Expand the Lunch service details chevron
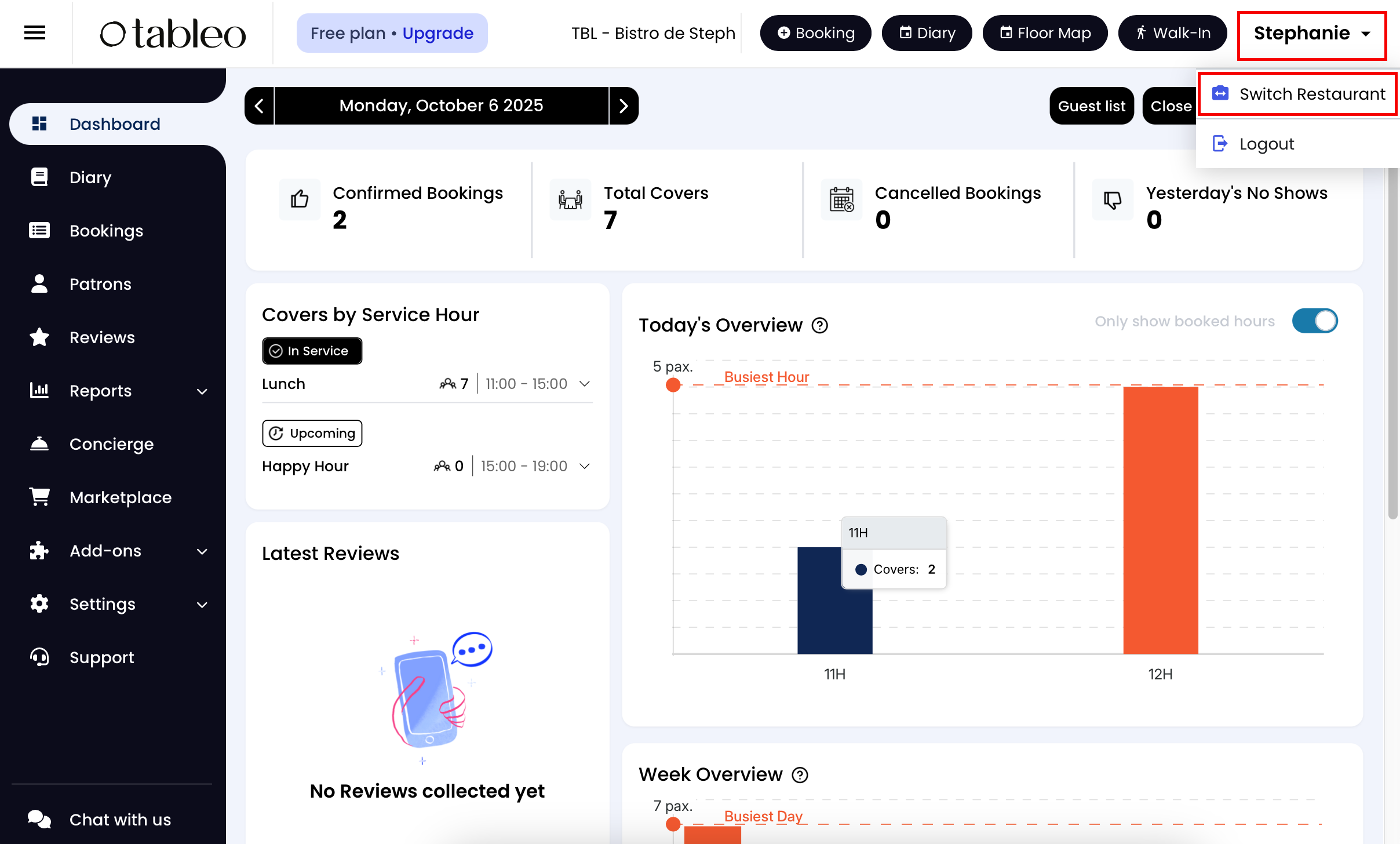The image size is (1400, 844). click(x=585, y=384)
